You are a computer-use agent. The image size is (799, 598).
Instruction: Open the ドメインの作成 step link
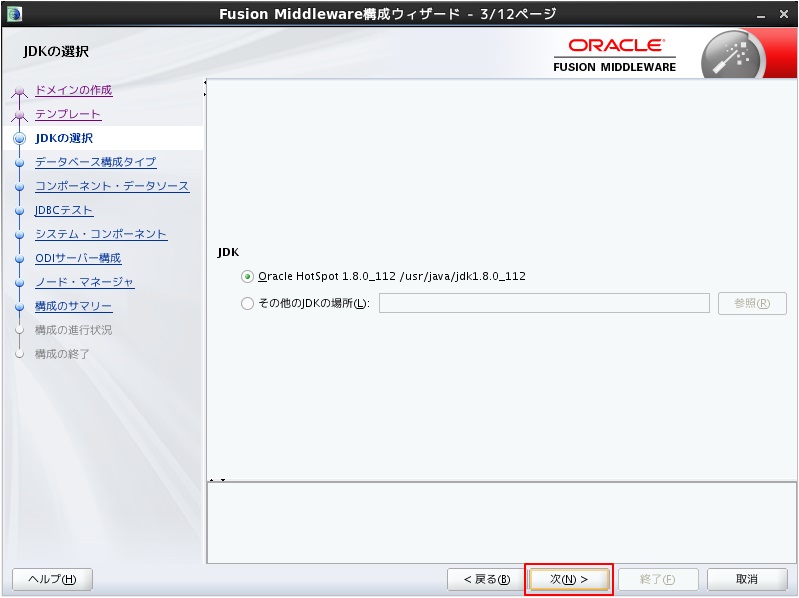73,90
